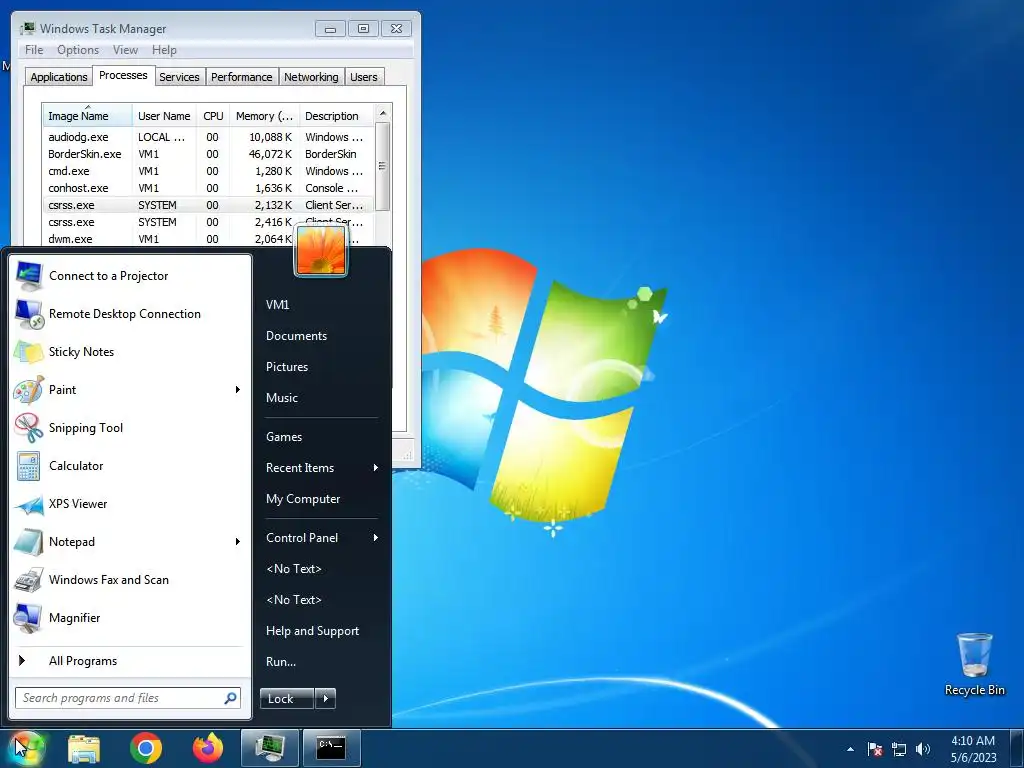Select the BorderSkin.exe process row

(x=208, y=154)
